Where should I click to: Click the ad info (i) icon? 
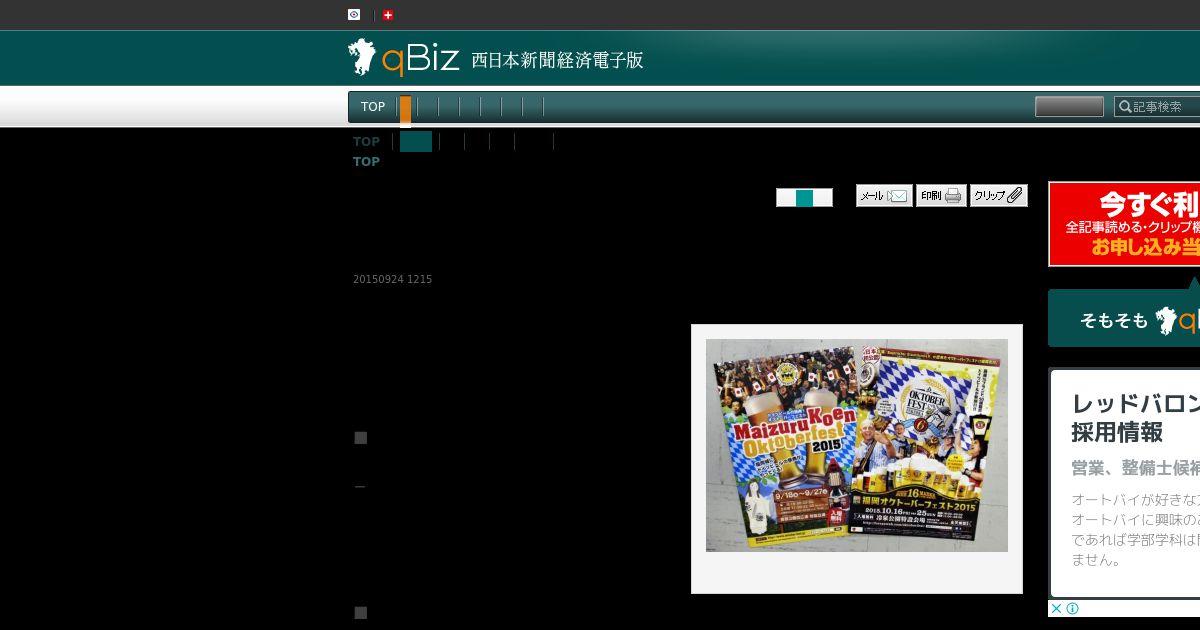point(1072,608)
